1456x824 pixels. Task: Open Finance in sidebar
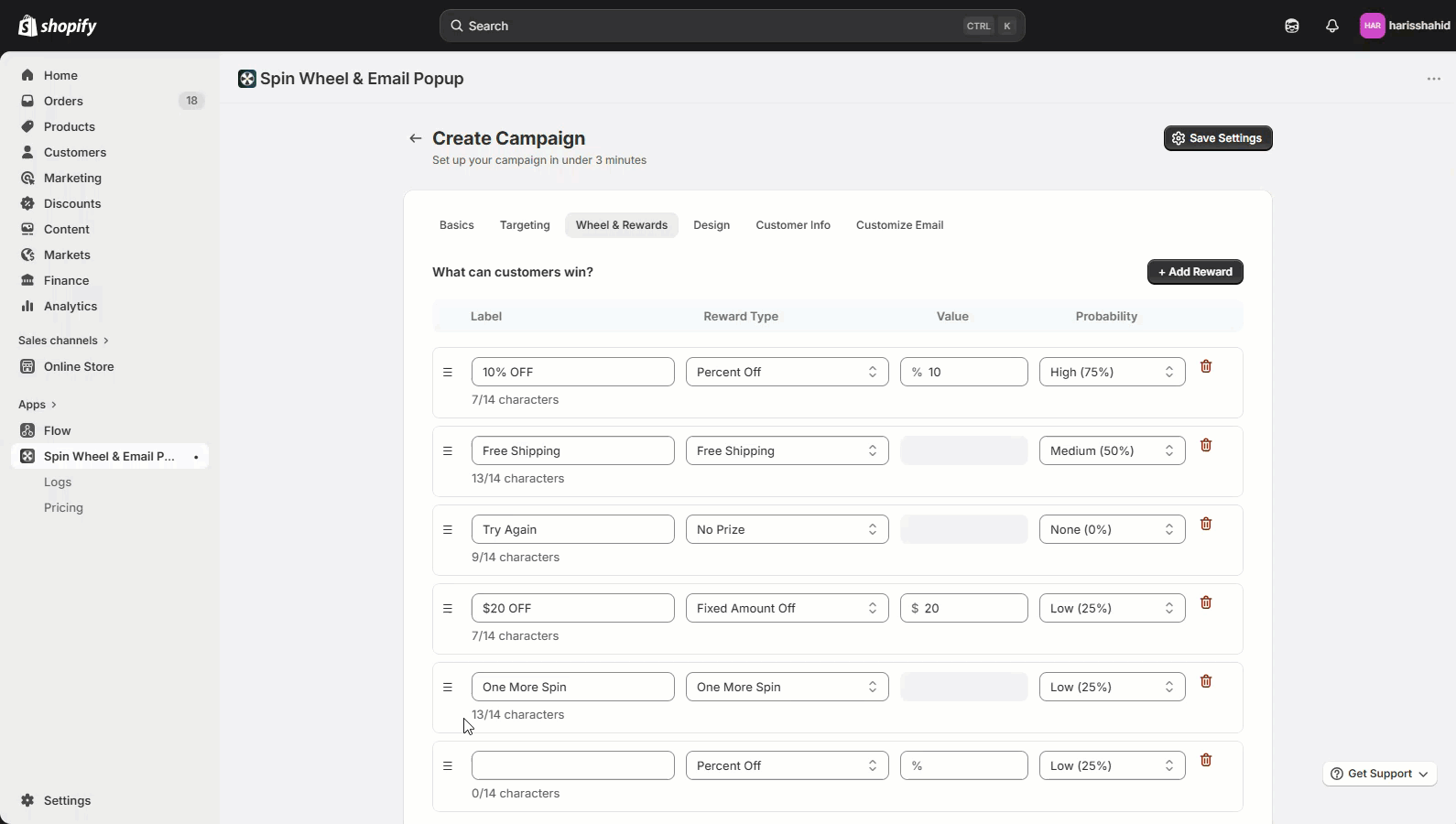tap(110, 280)
